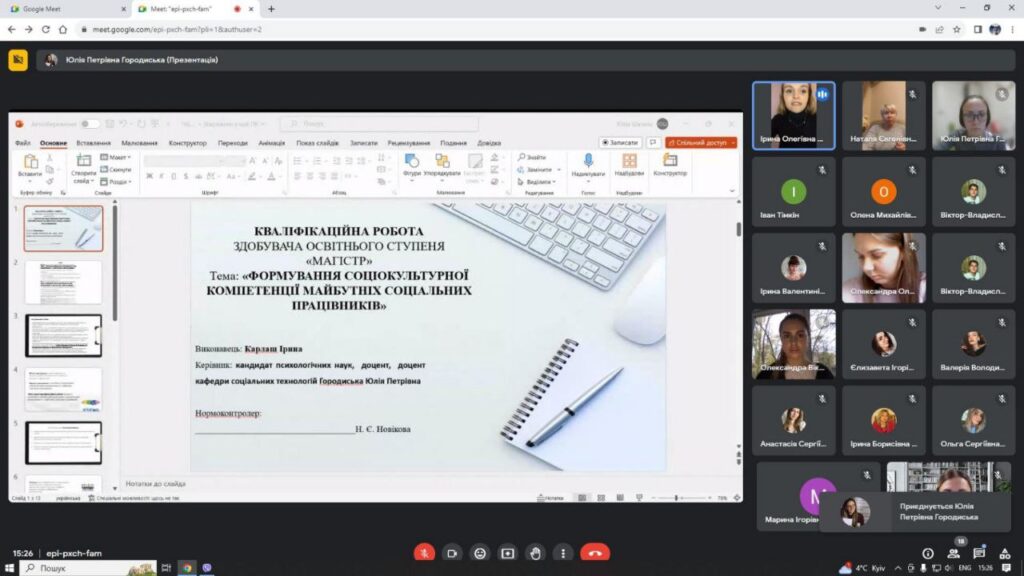Hang up with the red leave call button
This screenshot has width=1024, height=576.
click(x=595, y=553)
